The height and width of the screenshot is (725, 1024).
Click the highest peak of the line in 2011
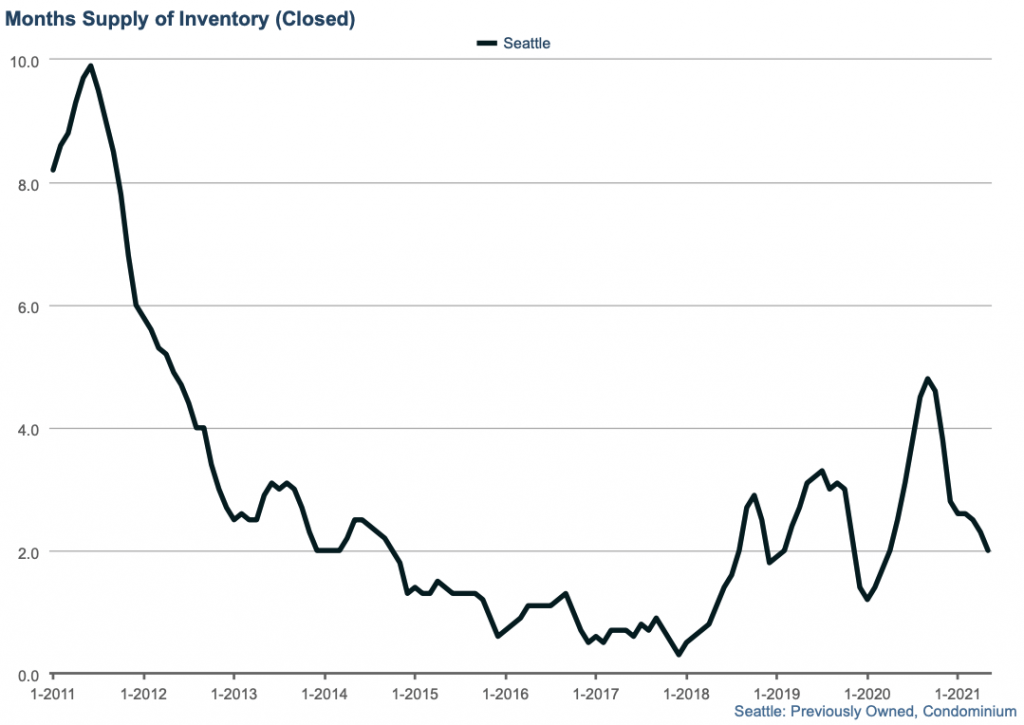point(91,66)
